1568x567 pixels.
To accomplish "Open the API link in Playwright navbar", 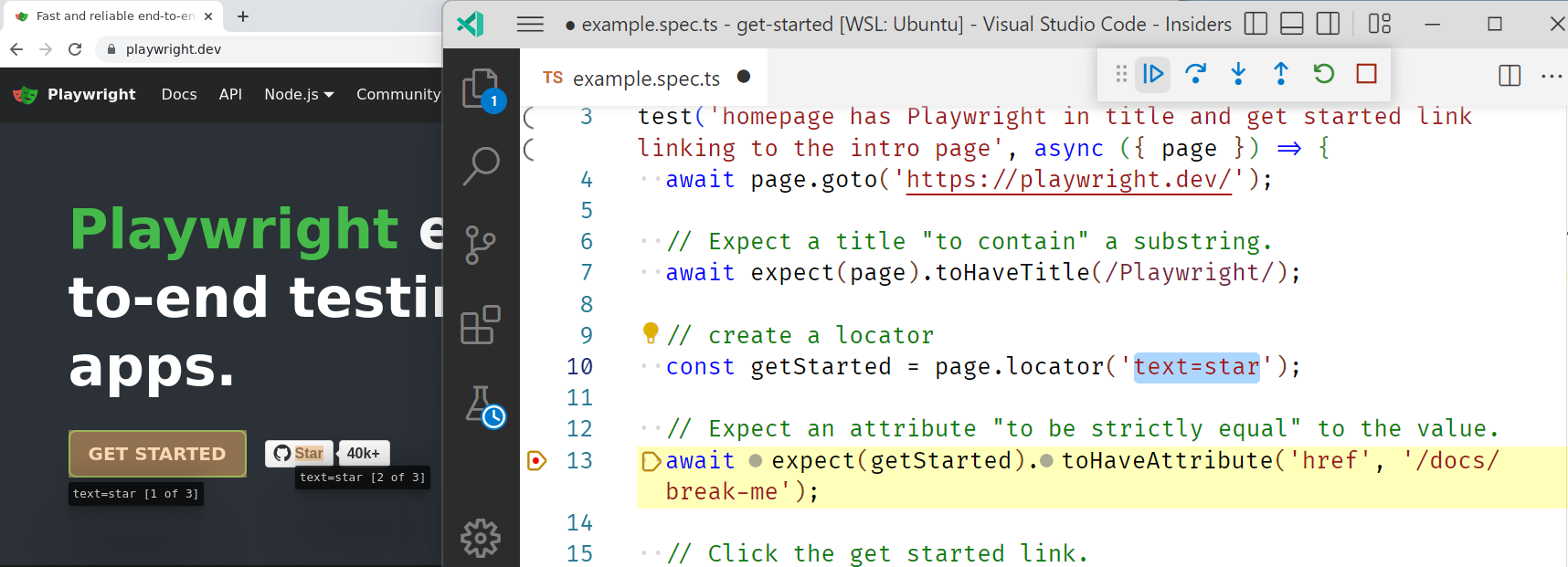I will point(230,94).
